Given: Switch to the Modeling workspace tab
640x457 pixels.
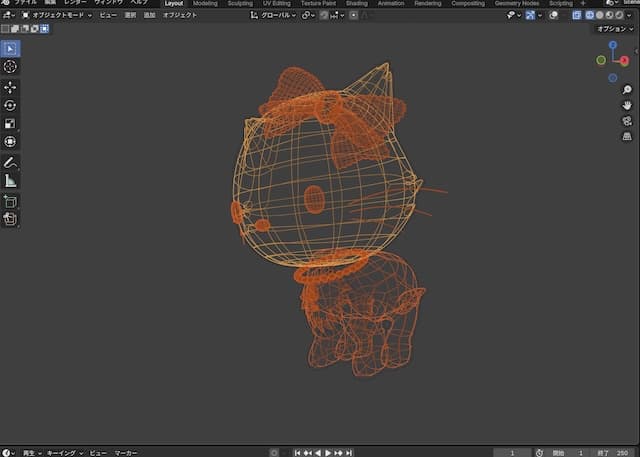Looking at the screenshot, I should 205,4.
